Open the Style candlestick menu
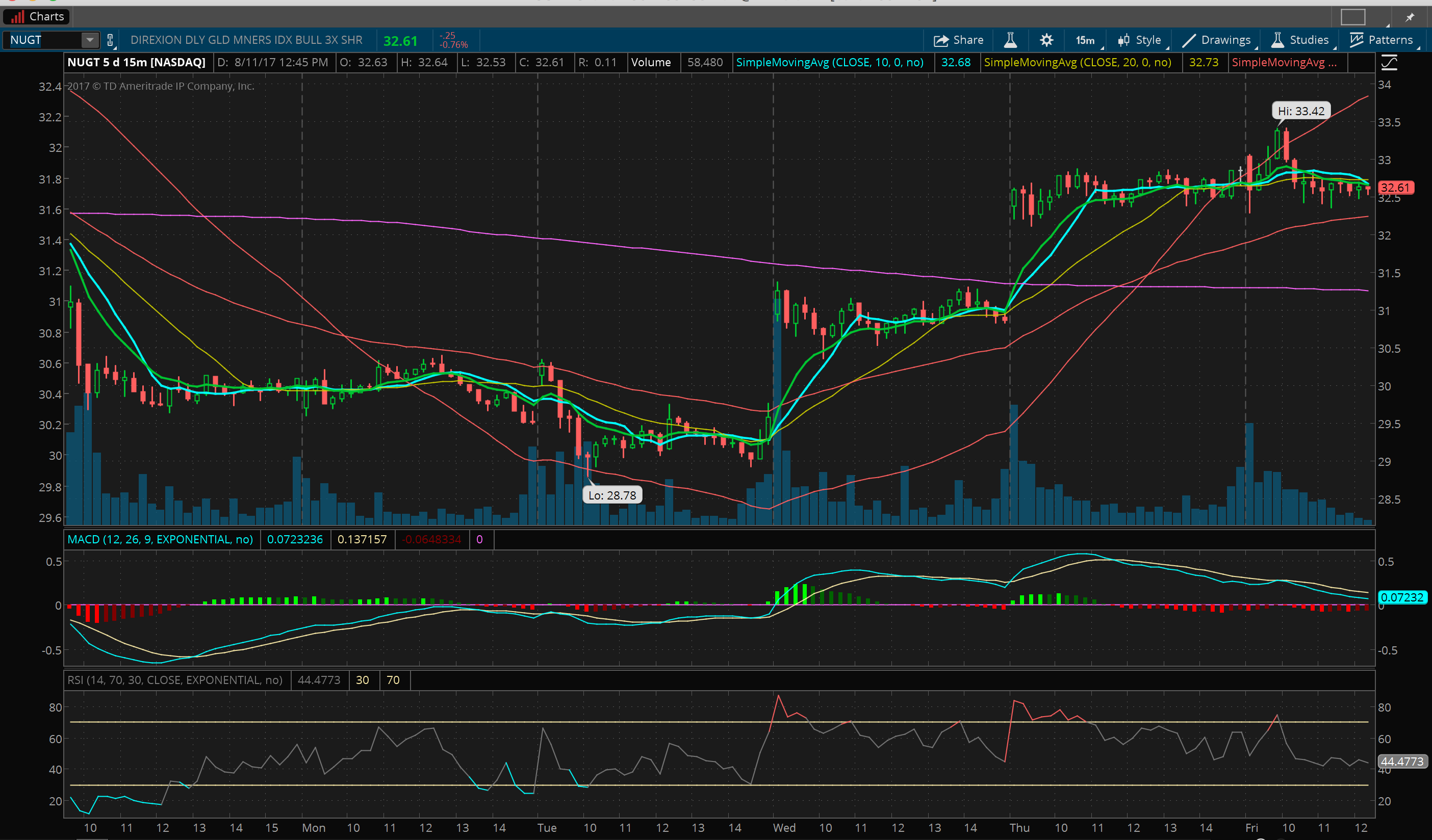Viewport: 1432px width, 840px height. pyautogui.click(x=1140, y=40)
